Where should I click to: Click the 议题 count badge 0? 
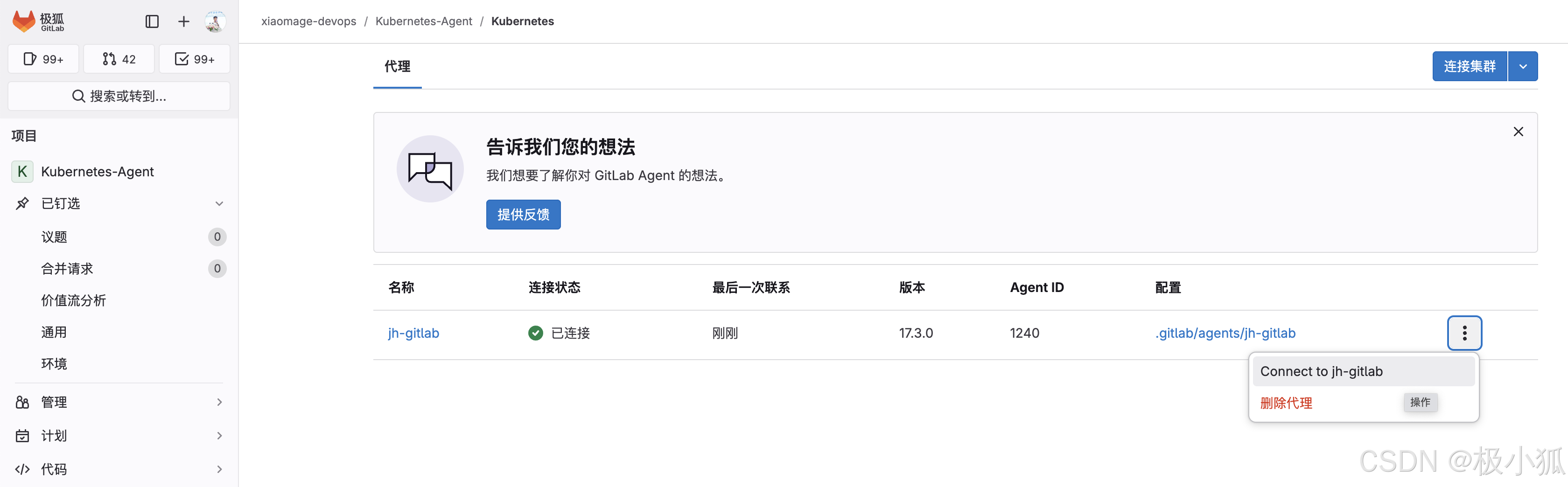tap(217, 237)
